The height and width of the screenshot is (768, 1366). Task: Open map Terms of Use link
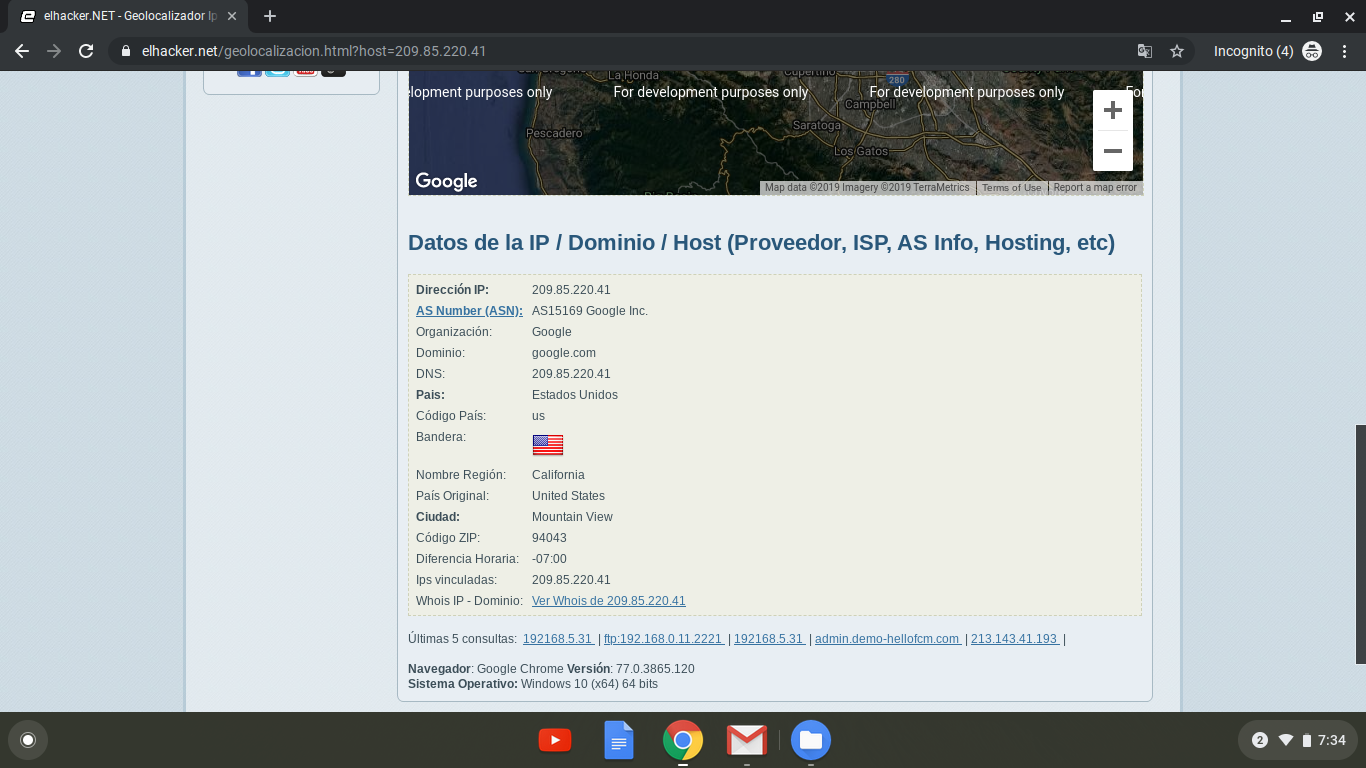tap(1011, 188)
